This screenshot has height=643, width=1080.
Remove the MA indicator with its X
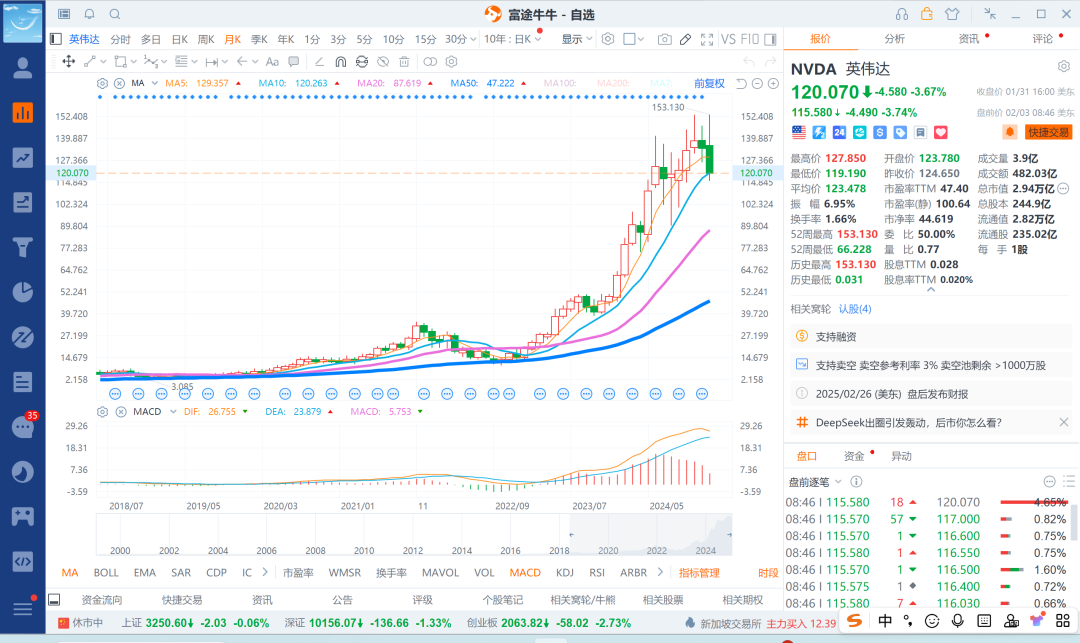pos(119,83)
